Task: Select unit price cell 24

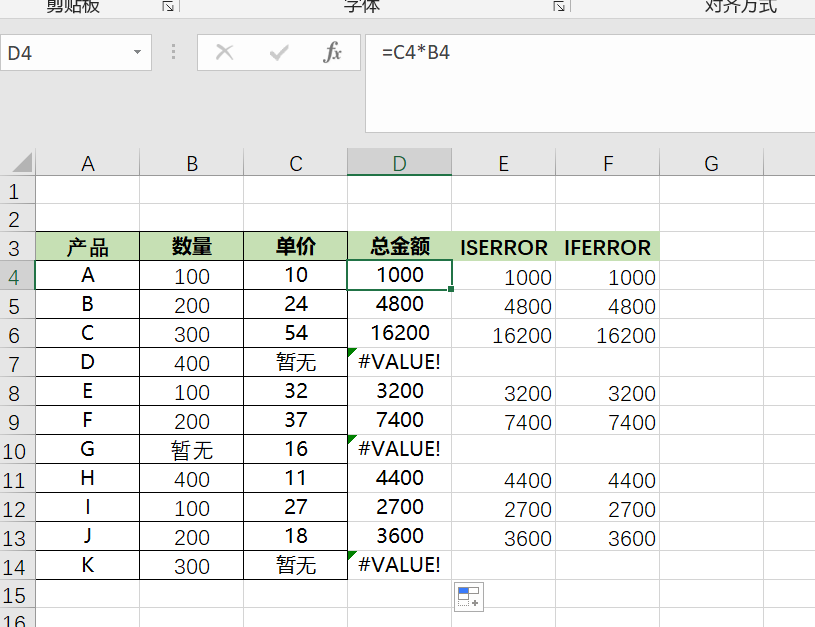Action: pyautogui.click(x=296, y=304)
